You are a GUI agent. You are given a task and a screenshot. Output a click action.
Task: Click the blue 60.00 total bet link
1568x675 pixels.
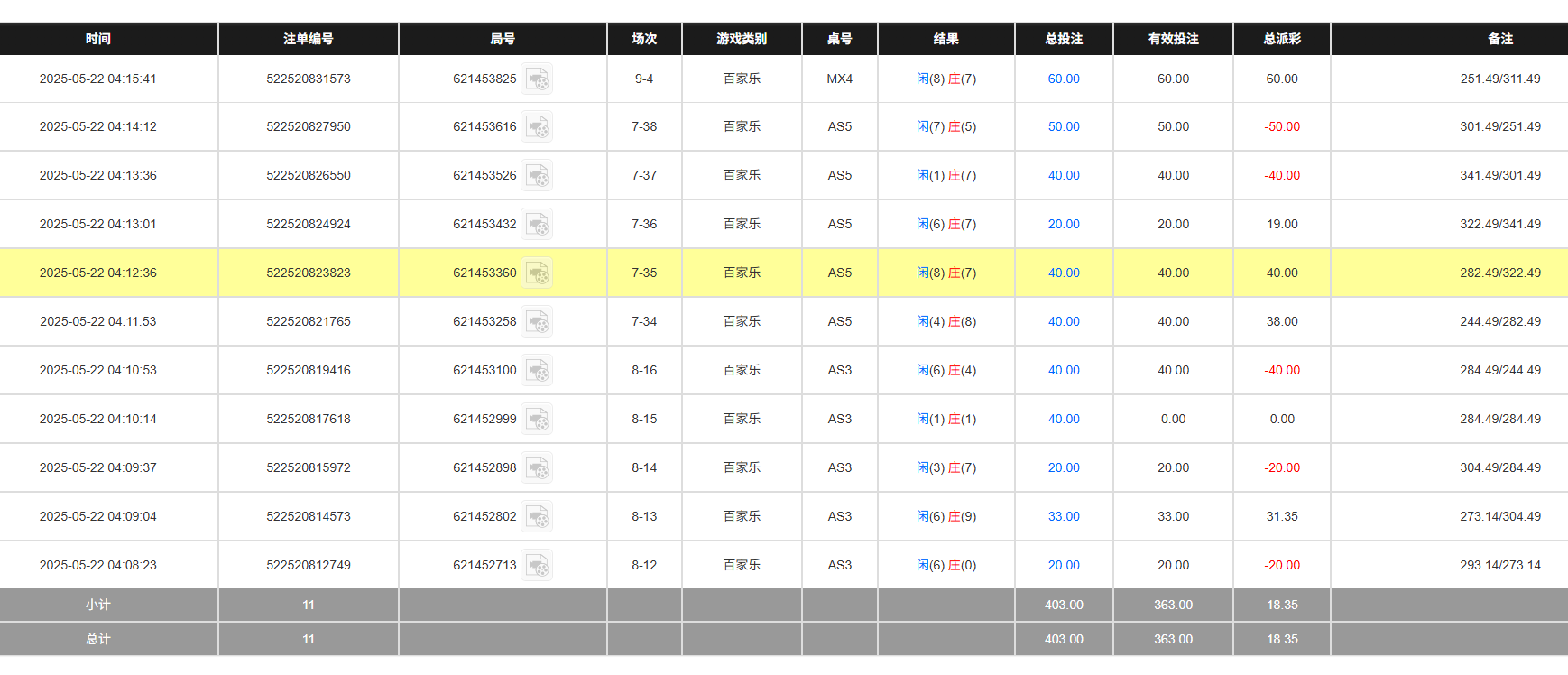(x=1064, y=79)
